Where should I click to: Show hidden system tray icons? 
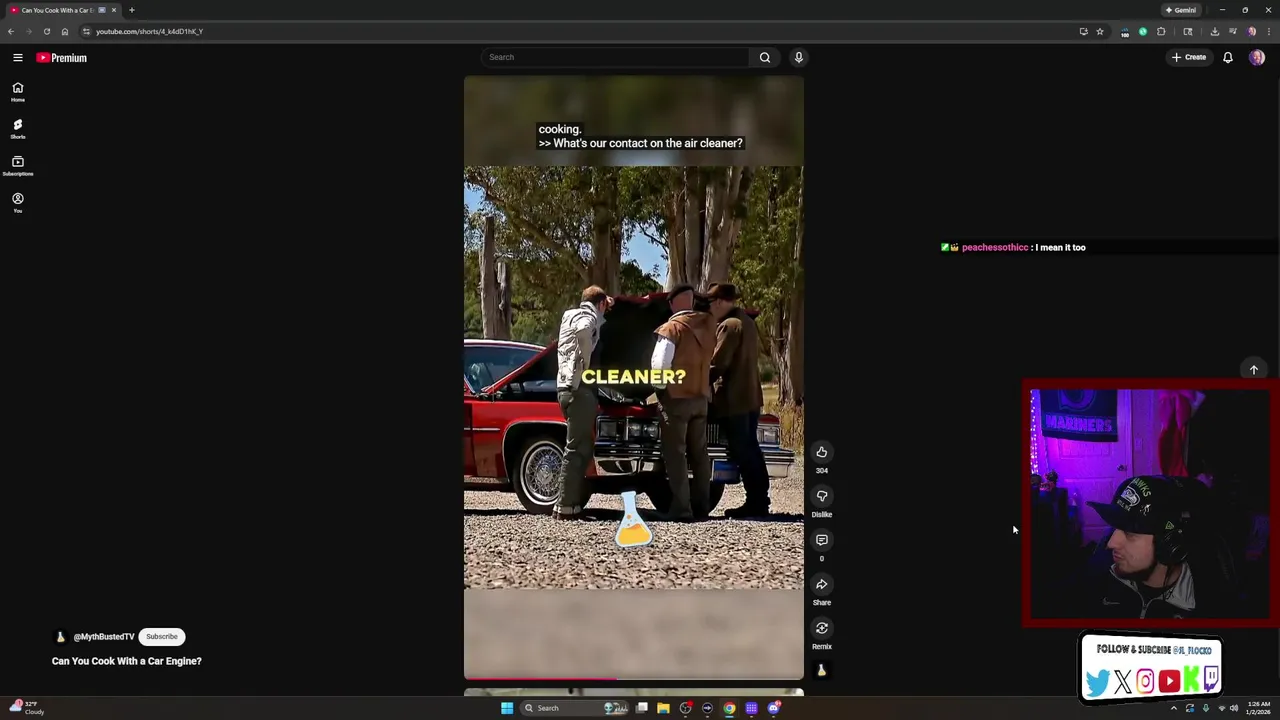pos(1174,708)
